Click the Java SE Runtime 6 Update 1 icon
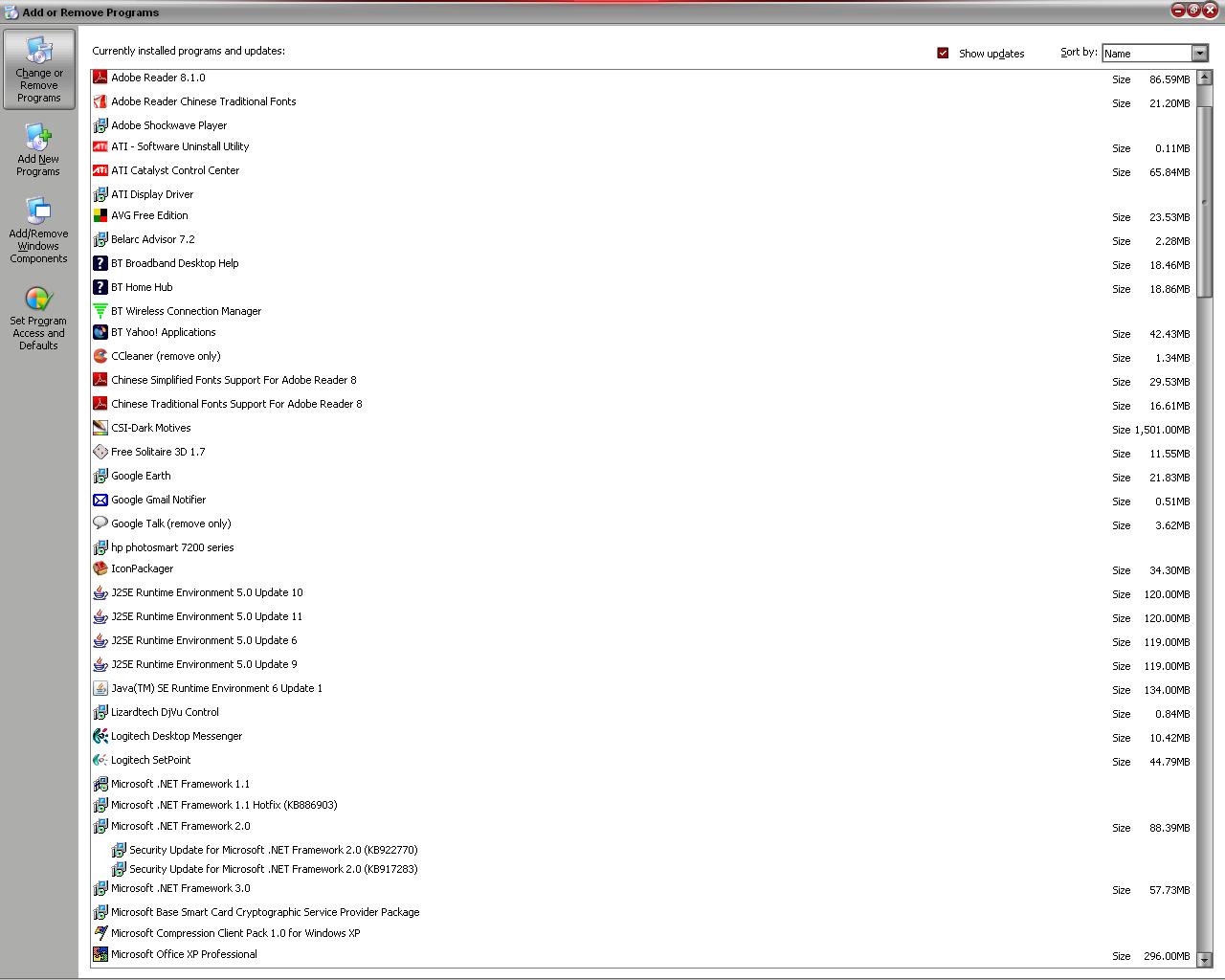This screenshot has width=1225, height=980. click(100, 688)
